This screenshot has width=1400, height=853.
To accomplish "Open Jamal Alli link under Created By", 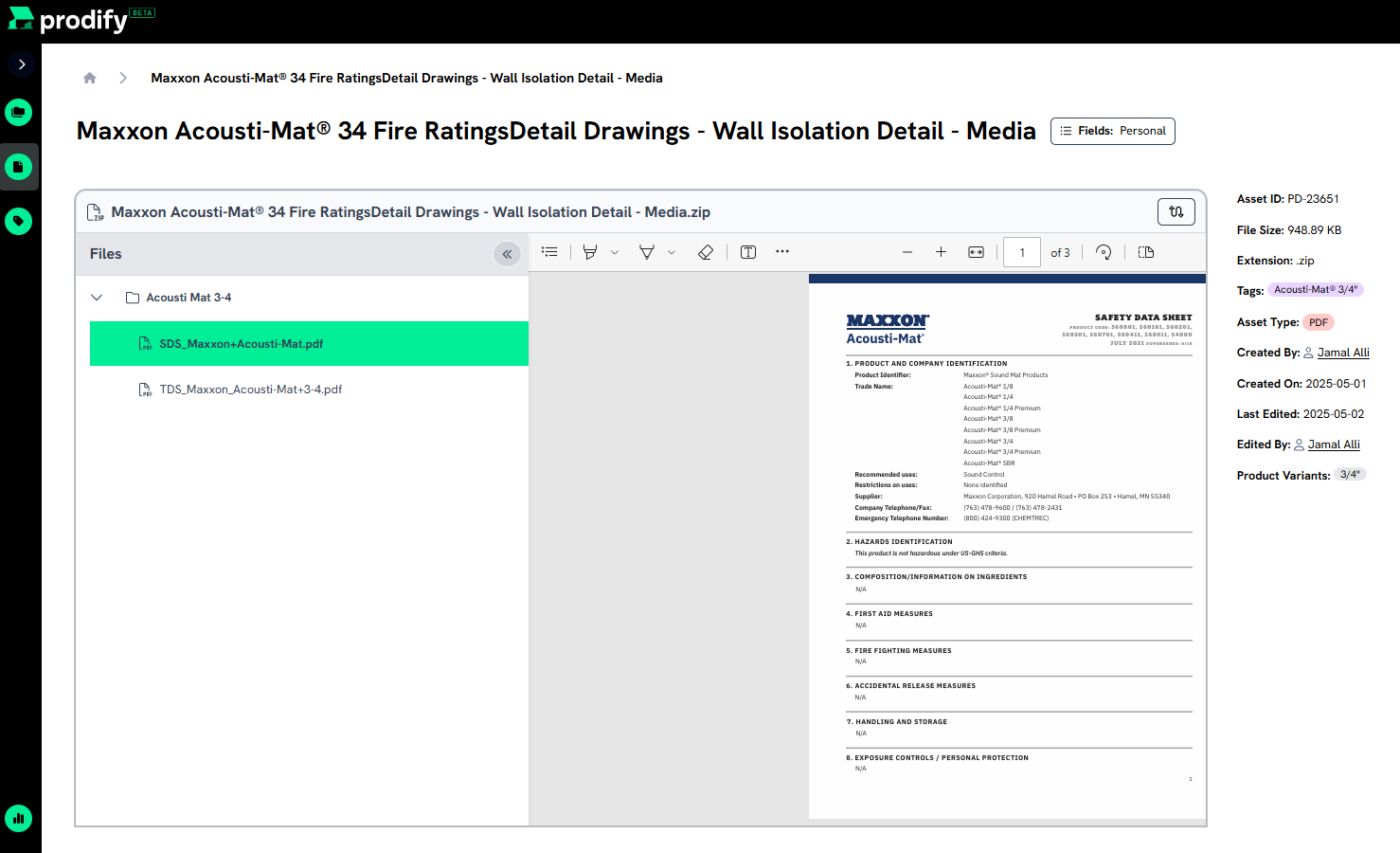I will 1343,353.
